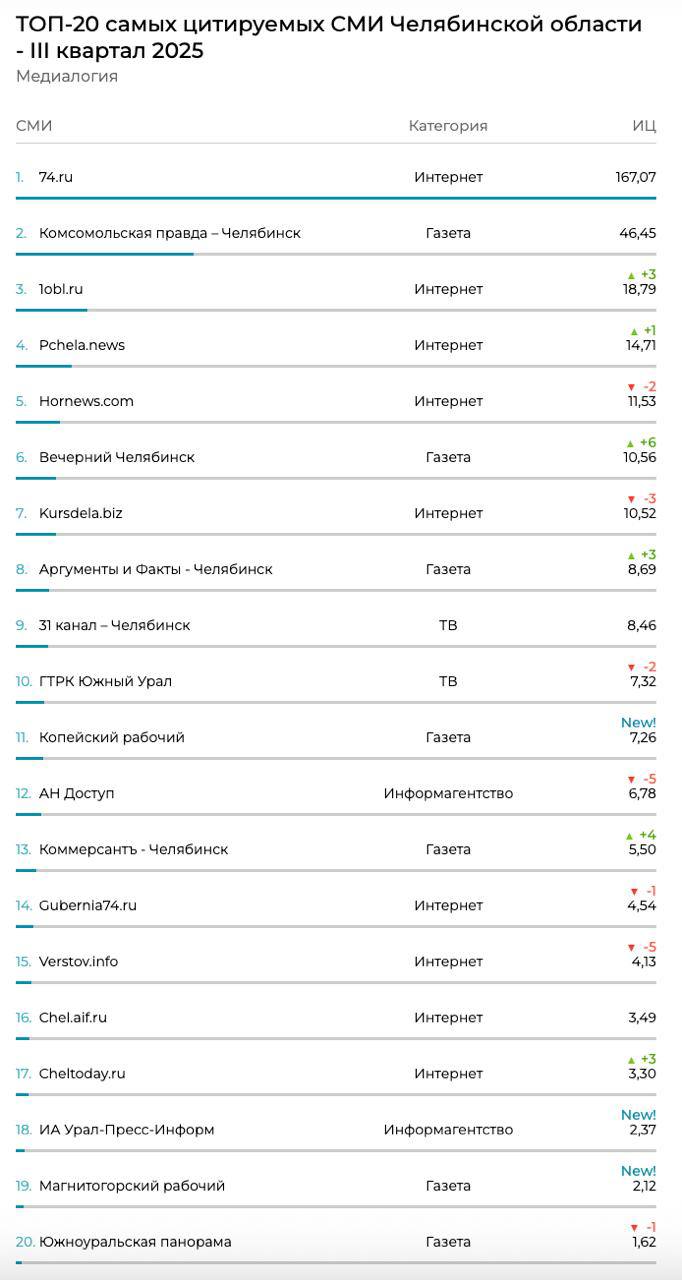Click green up arrow for Коммерсантъ - Челябинск

coord(631,835)
